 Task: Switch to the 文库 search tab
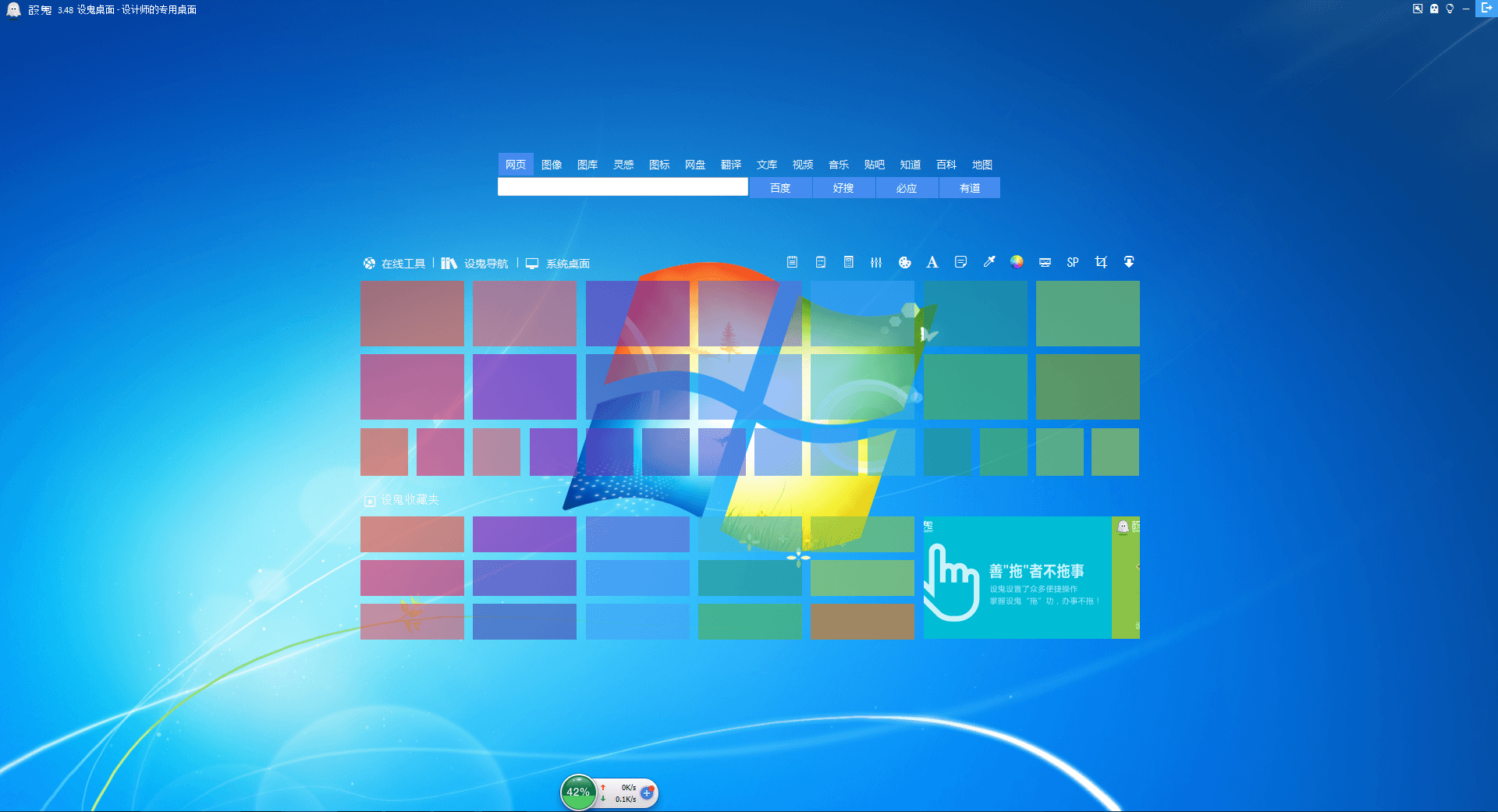(x=767, y=165)
